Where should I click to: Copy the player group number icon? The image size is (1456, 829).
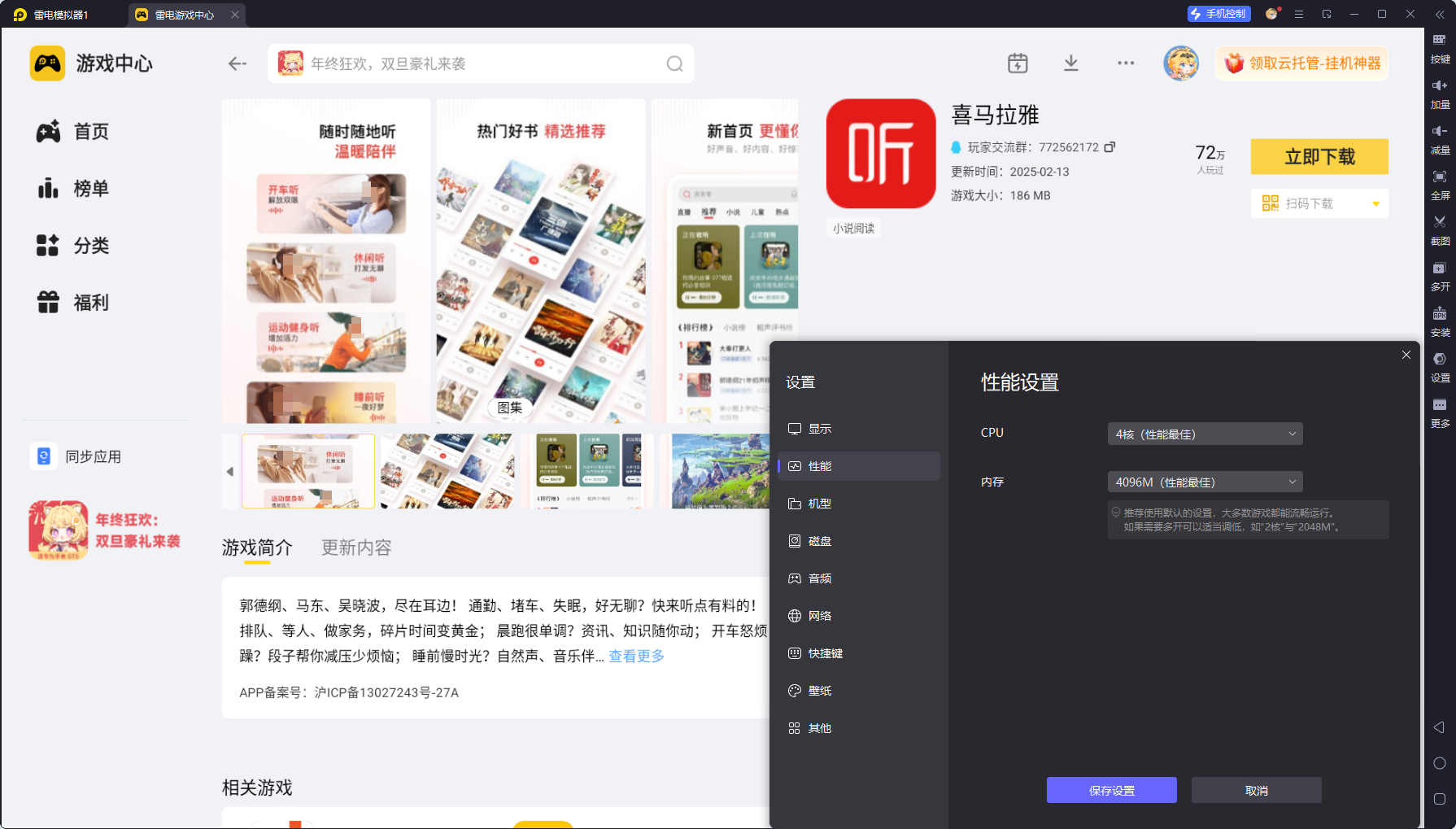[1109, 147]
